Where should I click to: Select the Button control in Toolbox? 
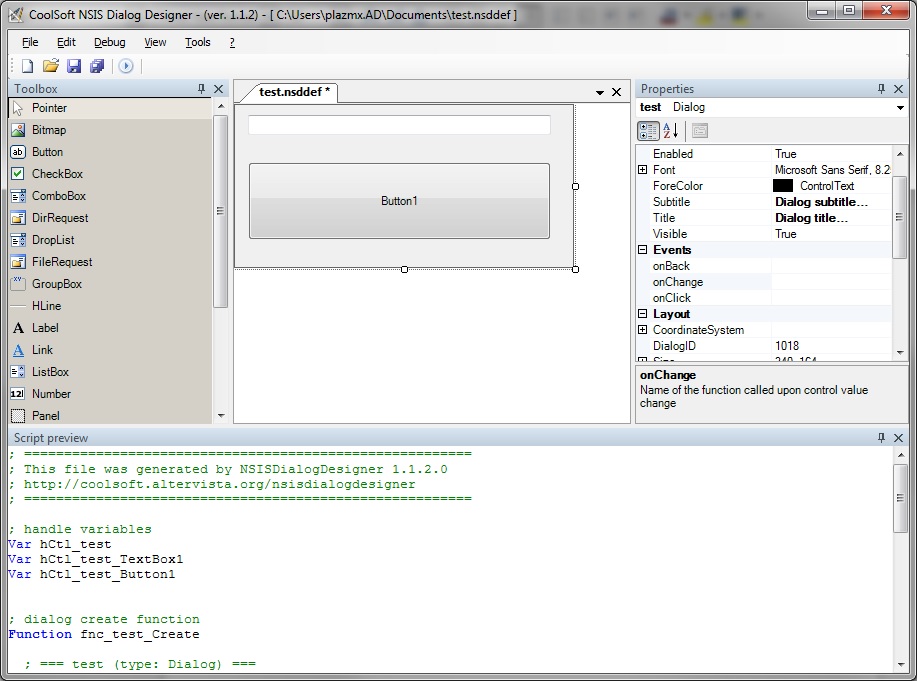click(111, 152)
